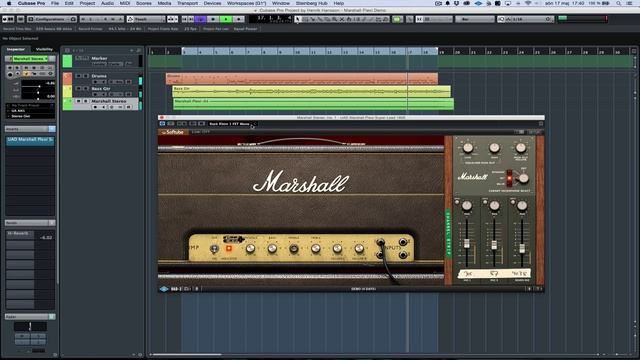Select the Drums track name
This screenshot has height=360, width=640.
(99, 76)
